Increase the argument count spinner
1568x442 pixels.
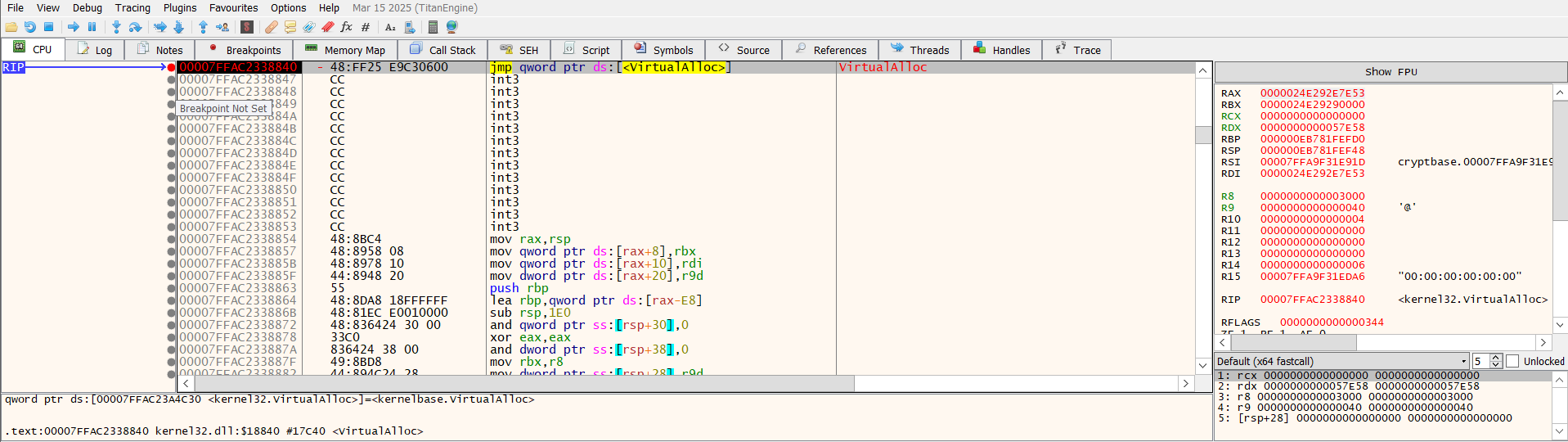point(1496,358)
